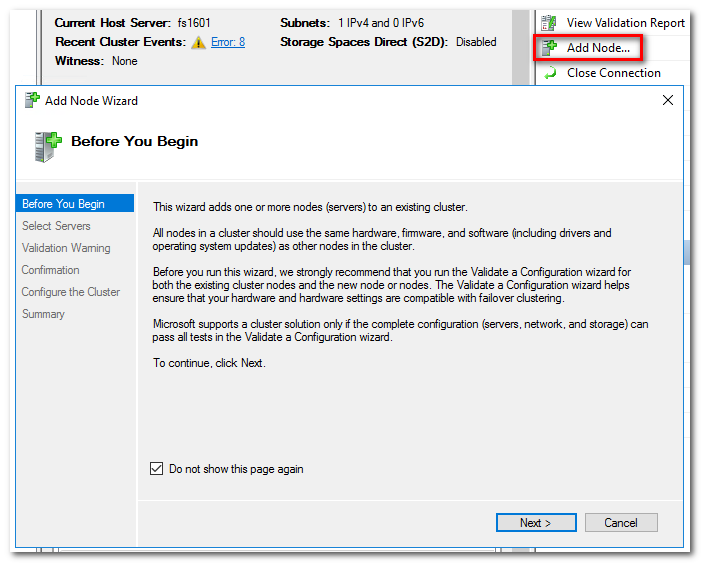Click the warning icon beside Recent Cluster Events
701x563 pixels.
(x=198, y=42)
